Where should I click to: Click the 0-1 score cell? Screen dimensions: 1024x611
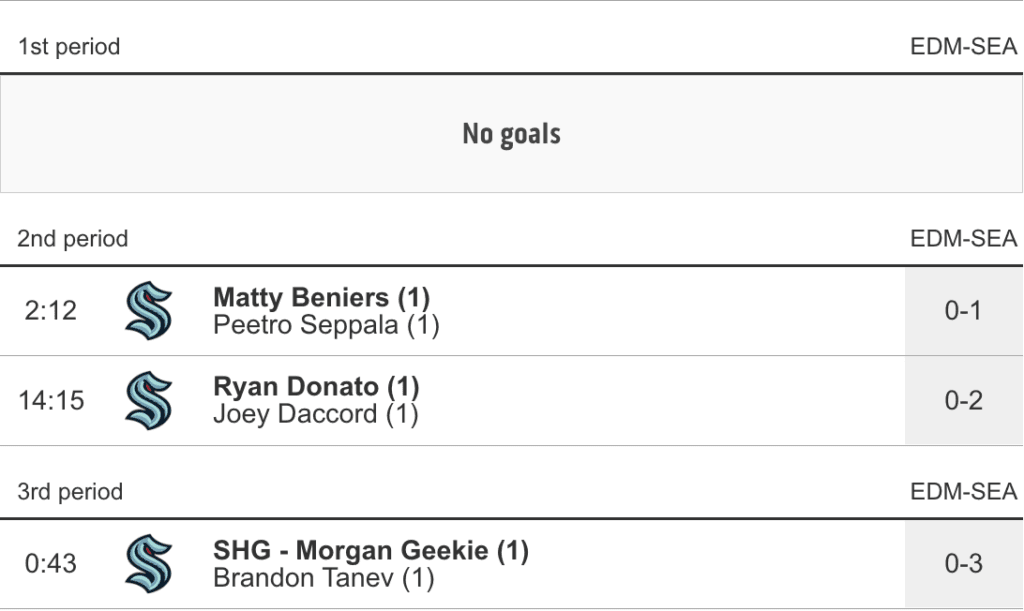[x=963, y=311]
